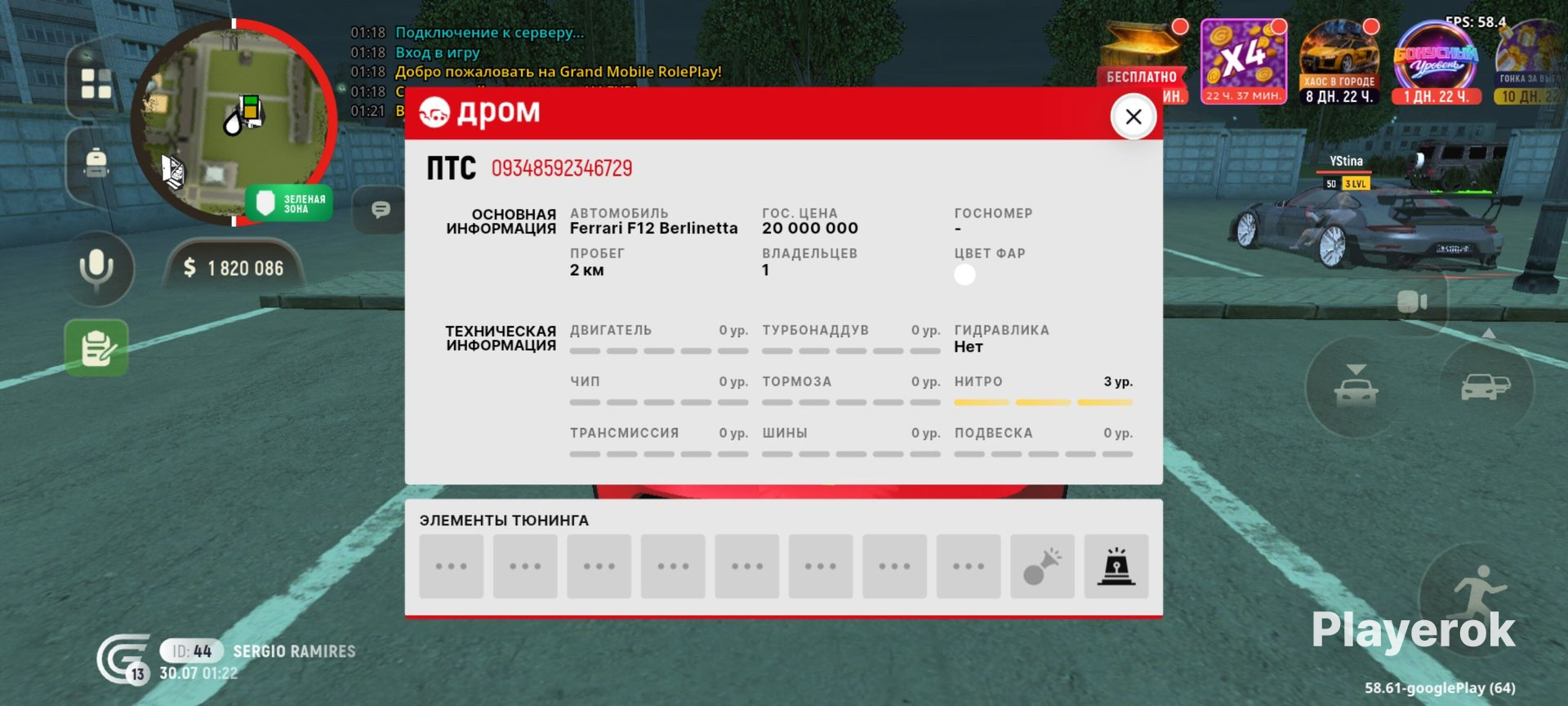Click the FPS: 58.4 counter
This screenshot has height=706, width=1568.
(x=1476, y=22)
